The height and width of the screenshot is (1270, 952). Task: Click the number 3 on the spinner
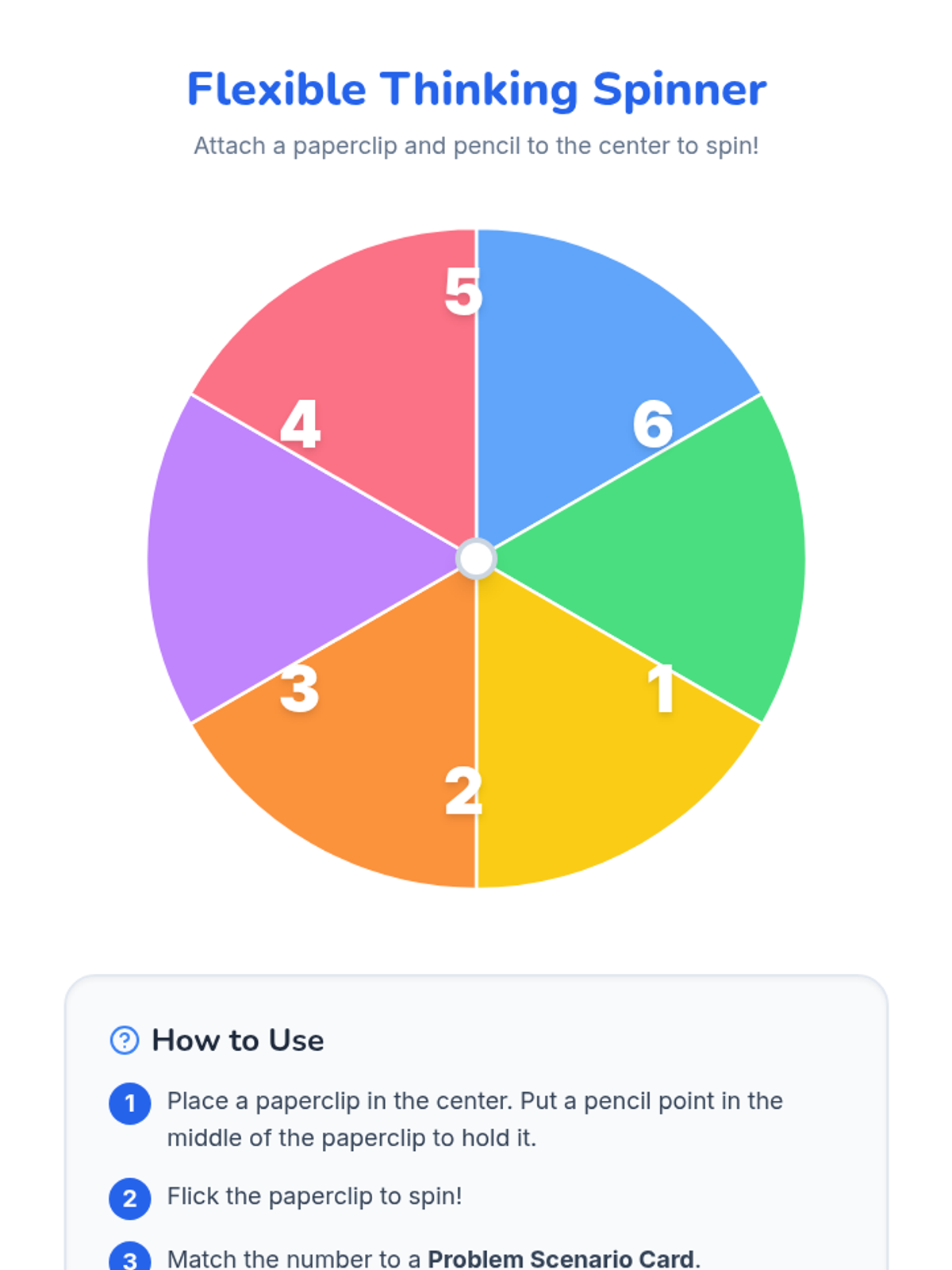(x=300, y=689)
